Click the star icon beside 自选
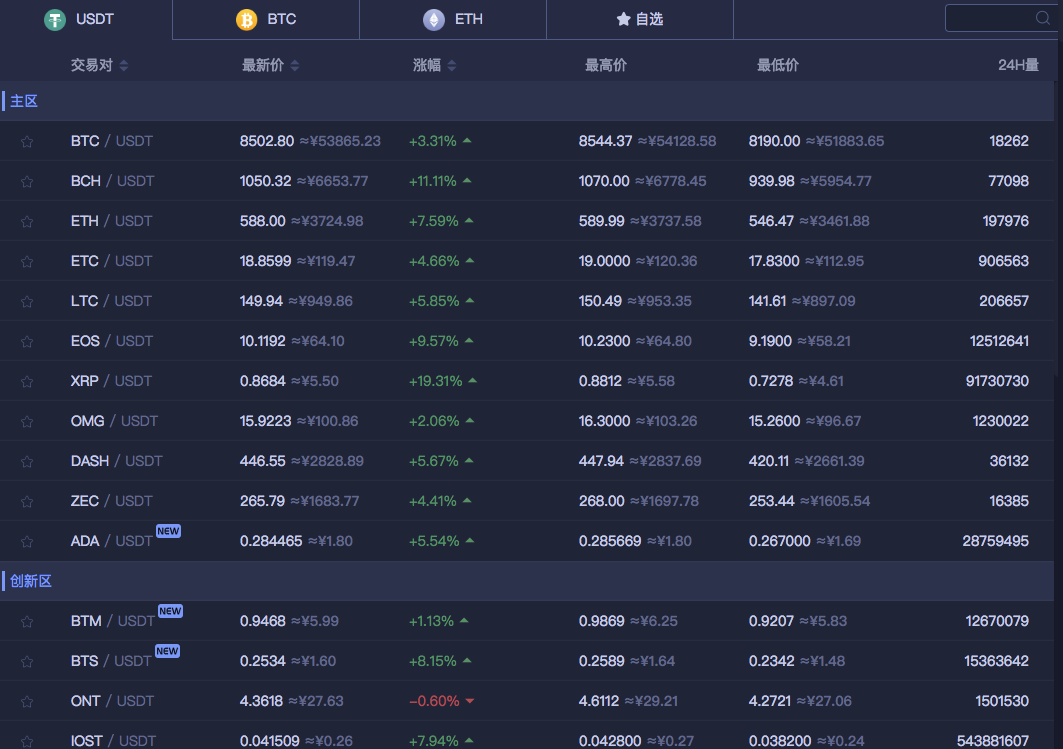This screenshot has height=749, width=1063. (x=623, y=19)
